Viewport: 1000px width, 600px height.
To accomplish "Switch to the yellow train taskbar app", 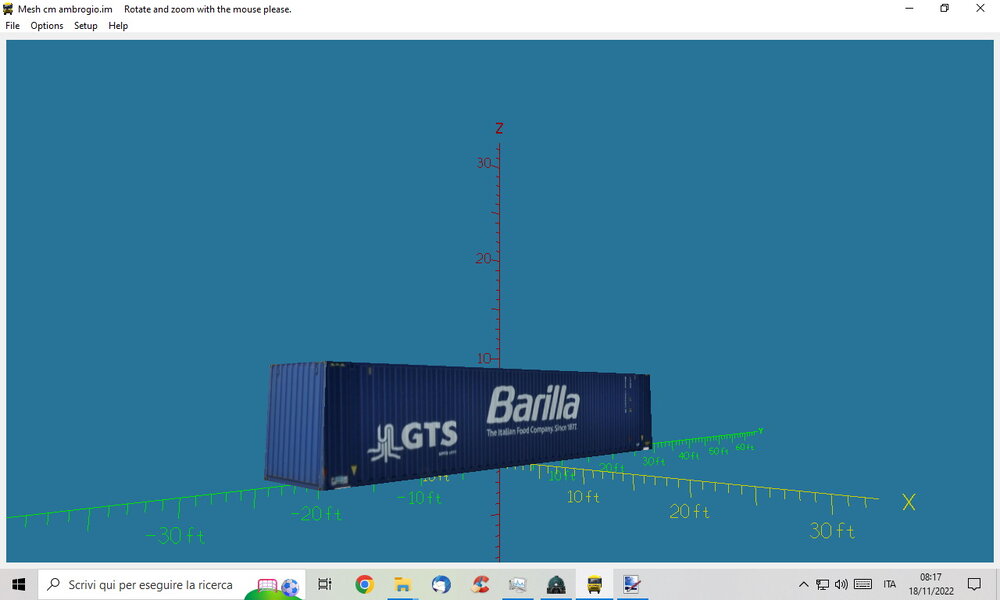I will tap(594, 584).
